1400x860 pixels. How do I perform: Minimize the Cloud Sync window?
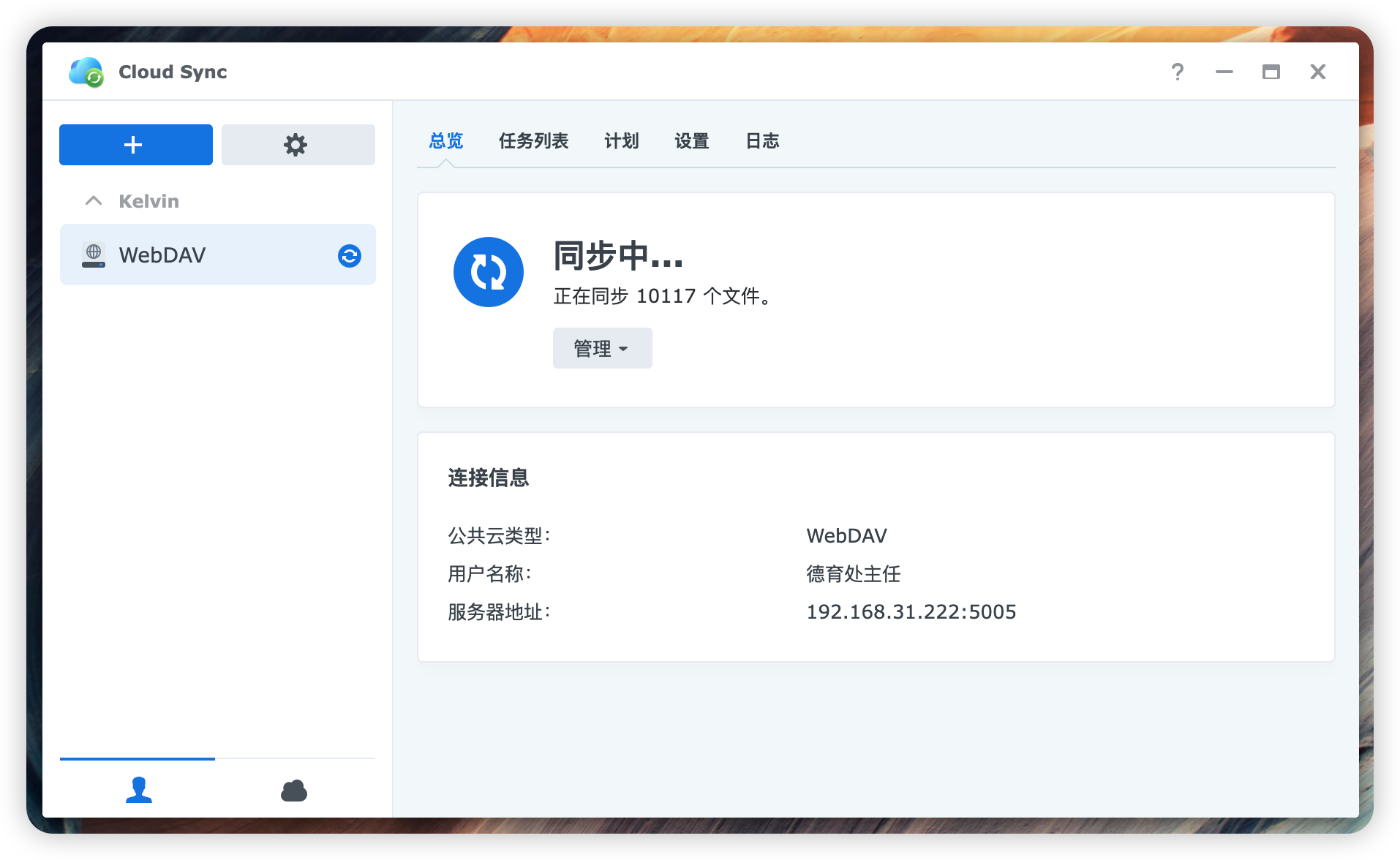[x=1224, y=72]
